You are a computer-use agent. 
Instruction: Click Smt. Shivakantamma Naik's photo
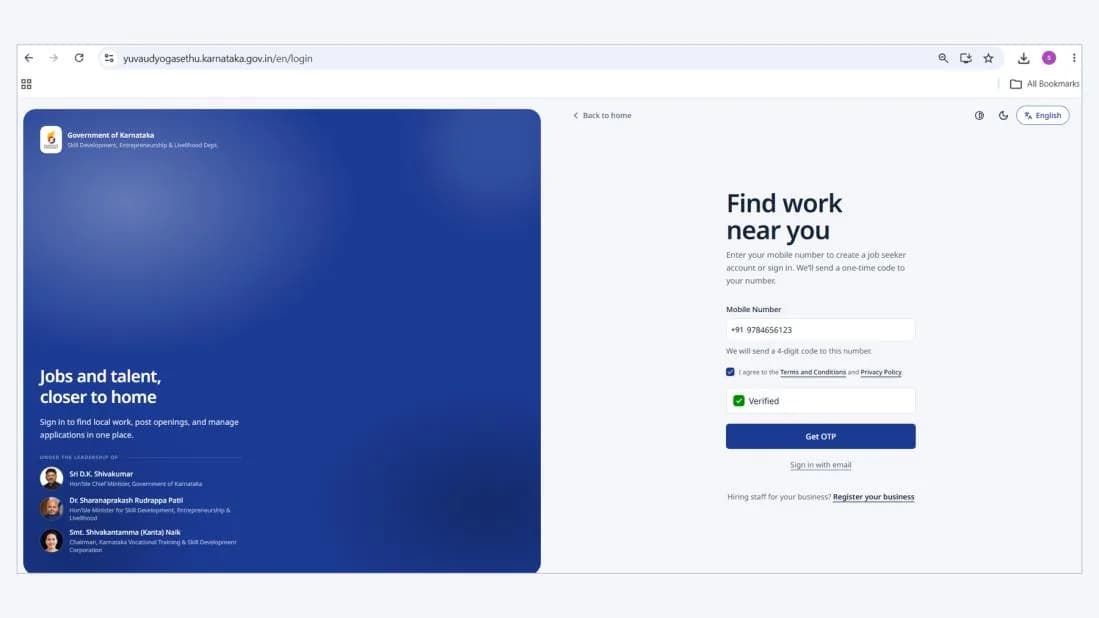51,540
